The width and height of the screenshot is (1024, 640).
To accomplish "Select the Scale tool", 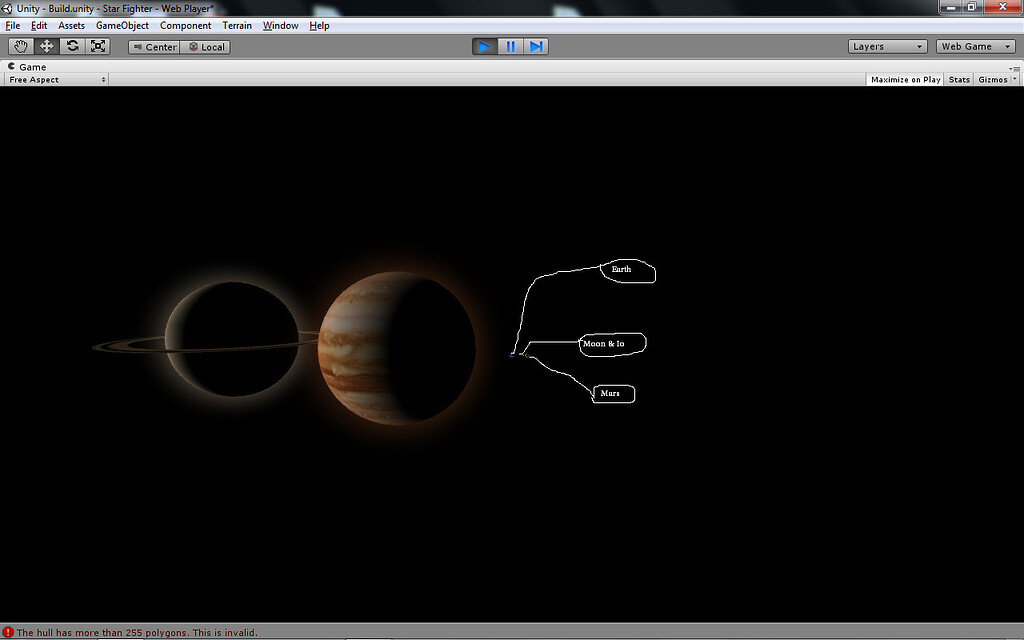I will point(96,46).
